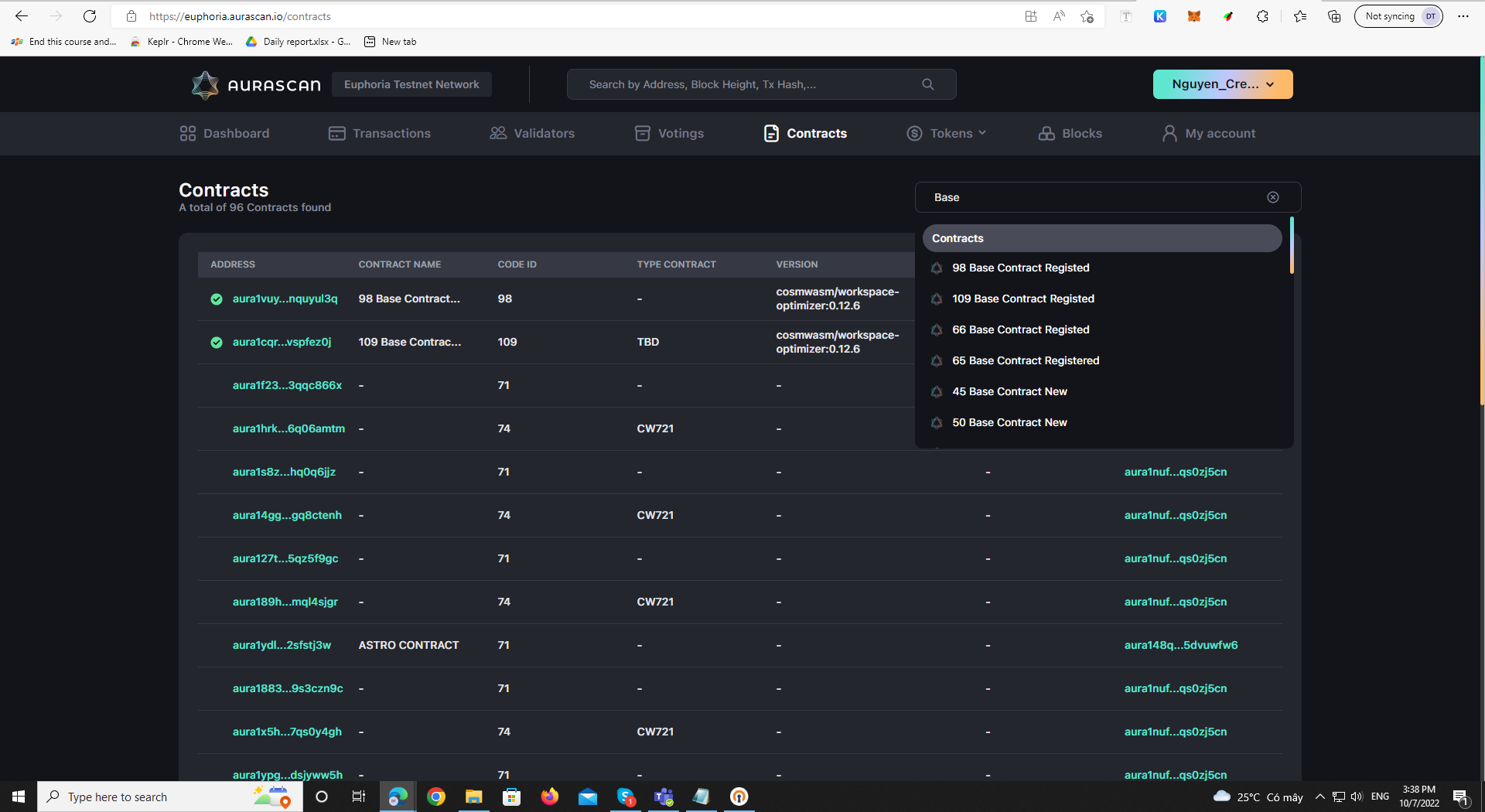Click icon next to 66 Base Contract Registed

[937, 329]
